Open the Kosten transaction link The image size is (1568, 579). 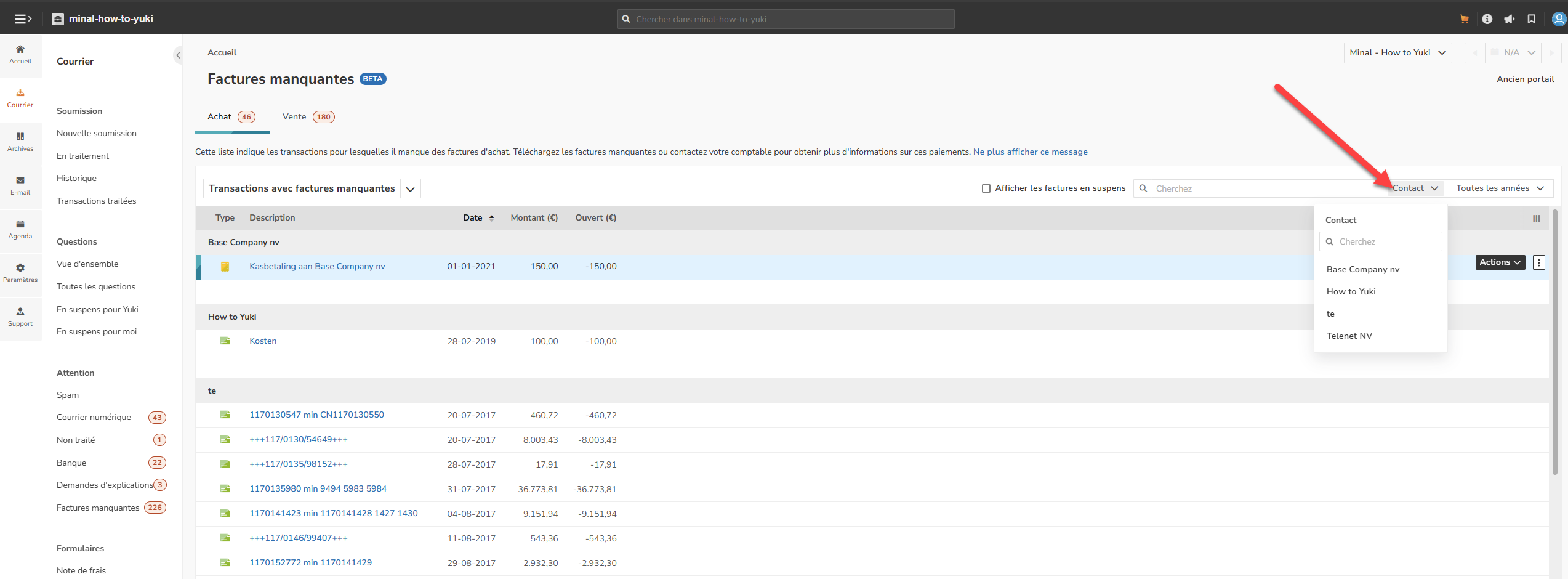[263, 341]
